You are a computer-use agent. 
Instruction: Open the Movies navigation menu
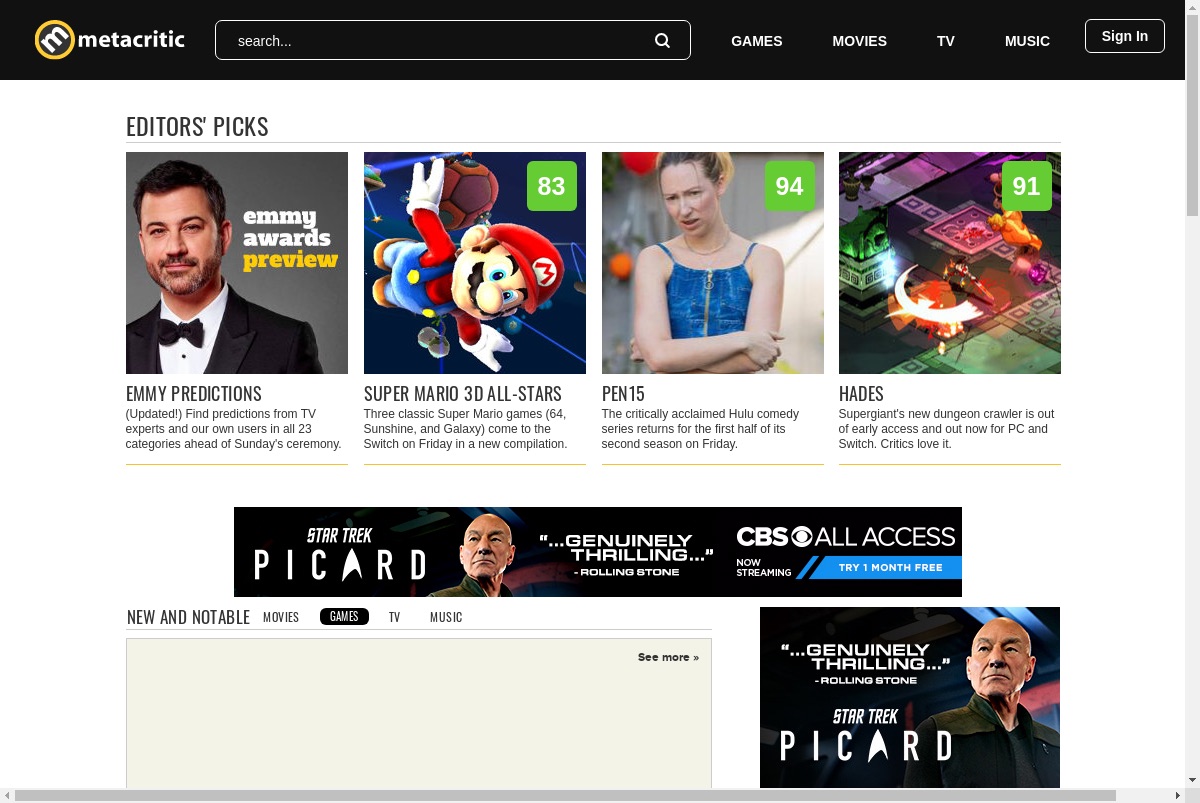point(860,41)
